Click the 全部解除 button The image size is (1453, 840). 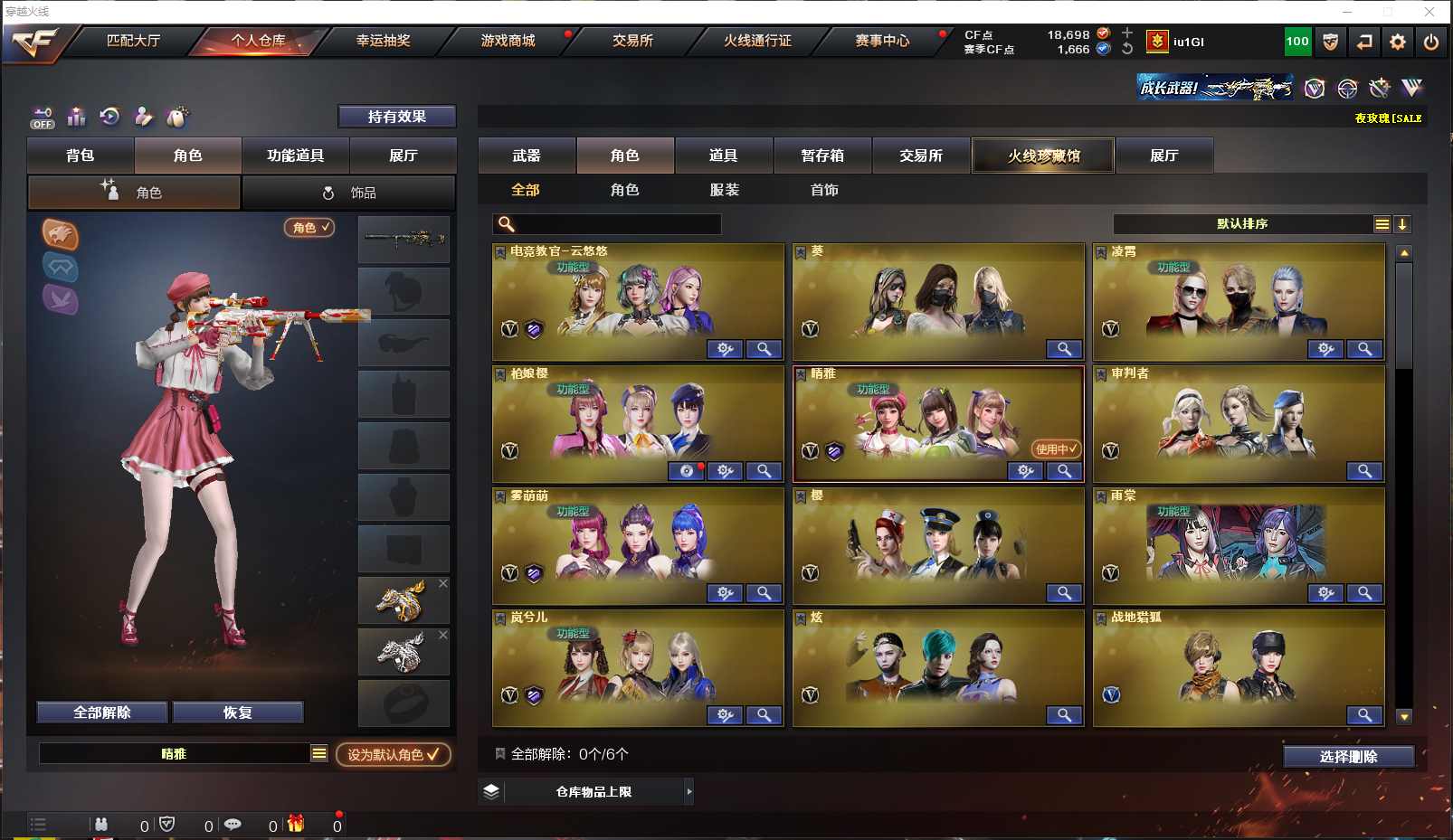pos(102,713)
